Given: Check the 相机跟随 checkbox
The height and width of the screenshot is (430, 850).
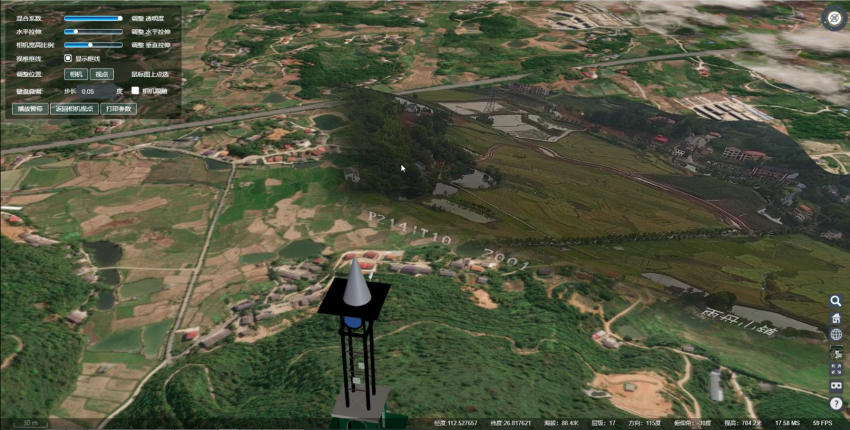Looking at the screenshot, I should (135, 90).
